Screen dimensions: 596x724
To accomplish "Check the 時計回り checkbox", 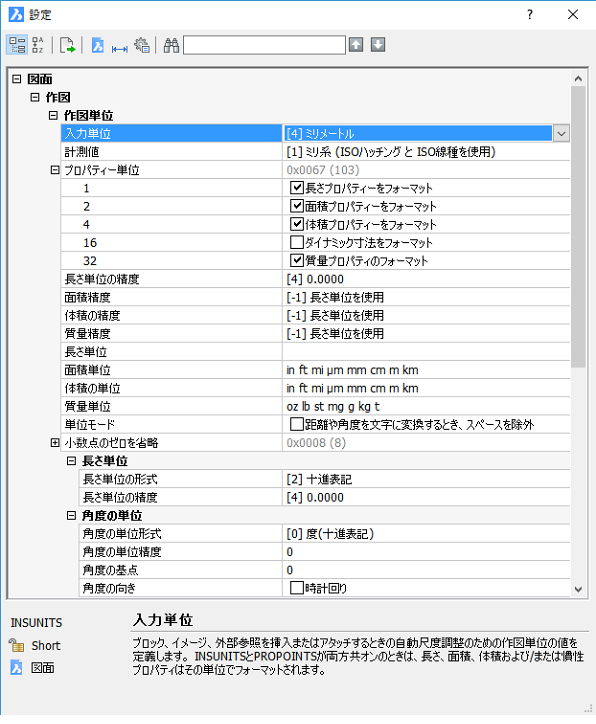I will point(296,588).
